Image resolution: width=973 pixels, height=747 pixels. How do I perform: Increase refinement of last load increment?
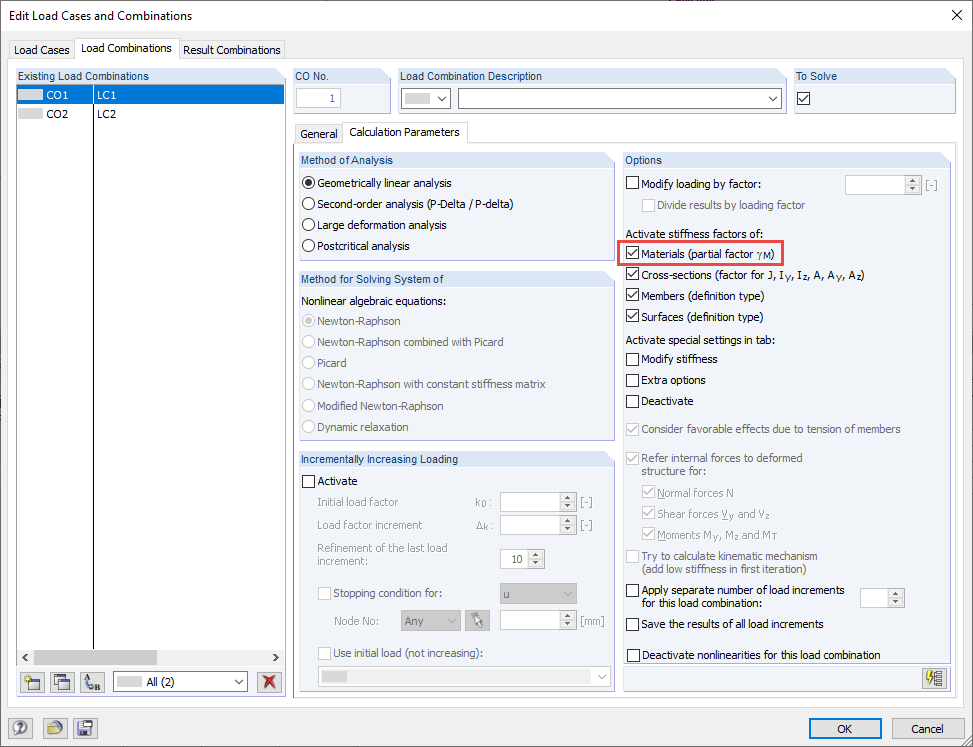(536, 555)
